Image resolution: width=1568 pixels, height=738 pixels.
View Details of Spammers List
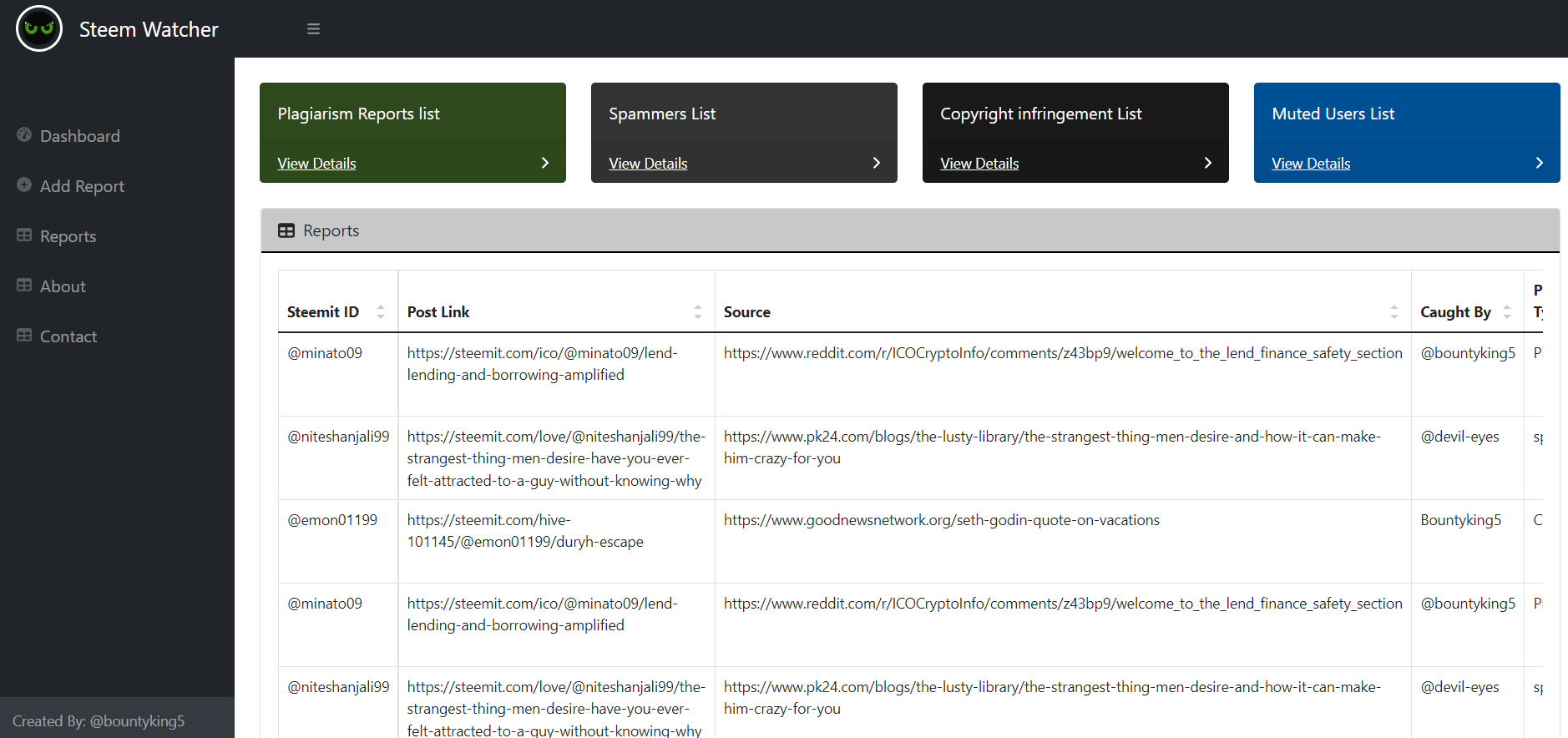(x=648, y=164)
